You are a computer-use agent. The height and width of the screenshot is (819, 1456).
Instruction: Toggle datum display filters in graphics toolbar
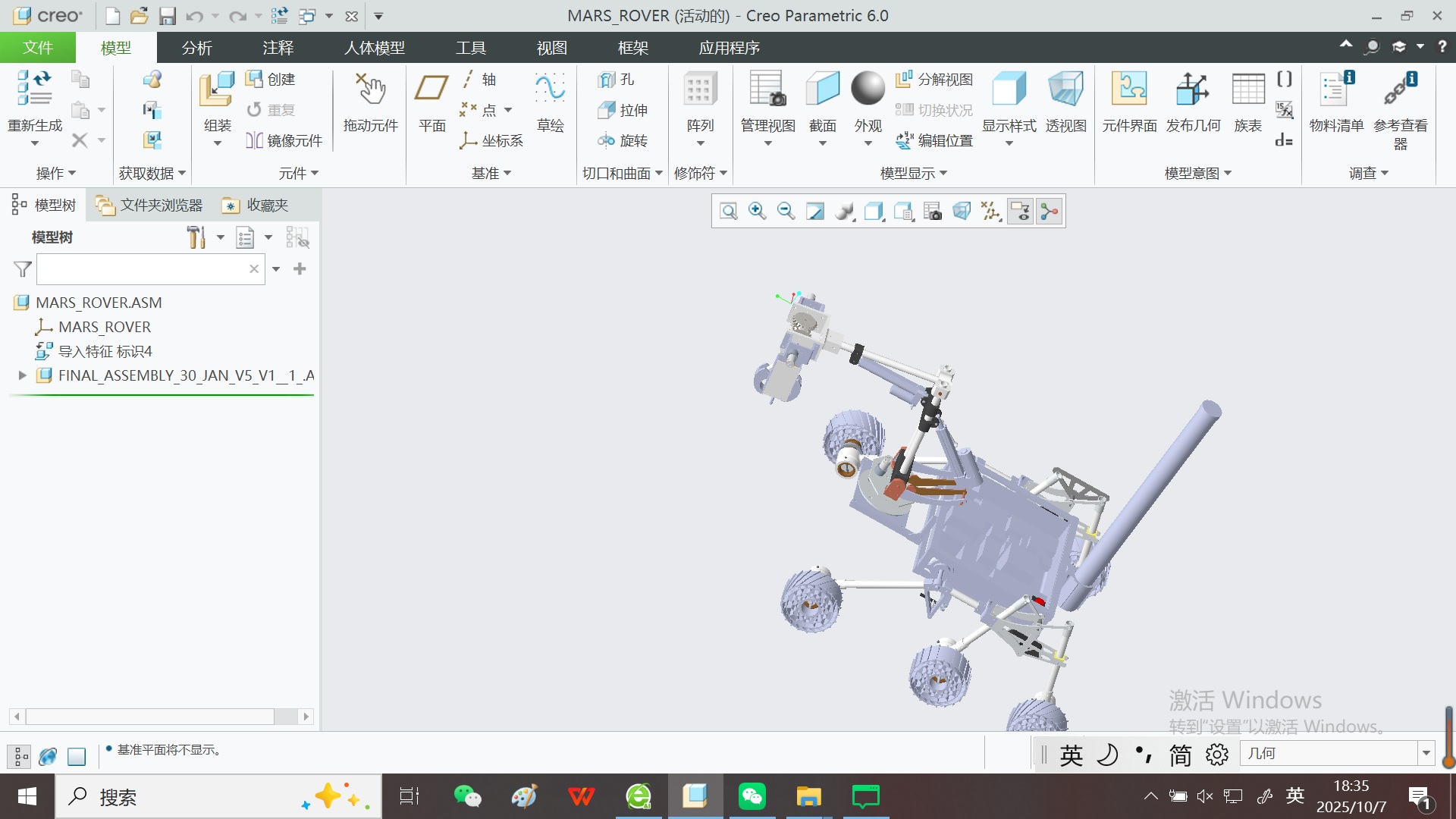pos(991,212)
